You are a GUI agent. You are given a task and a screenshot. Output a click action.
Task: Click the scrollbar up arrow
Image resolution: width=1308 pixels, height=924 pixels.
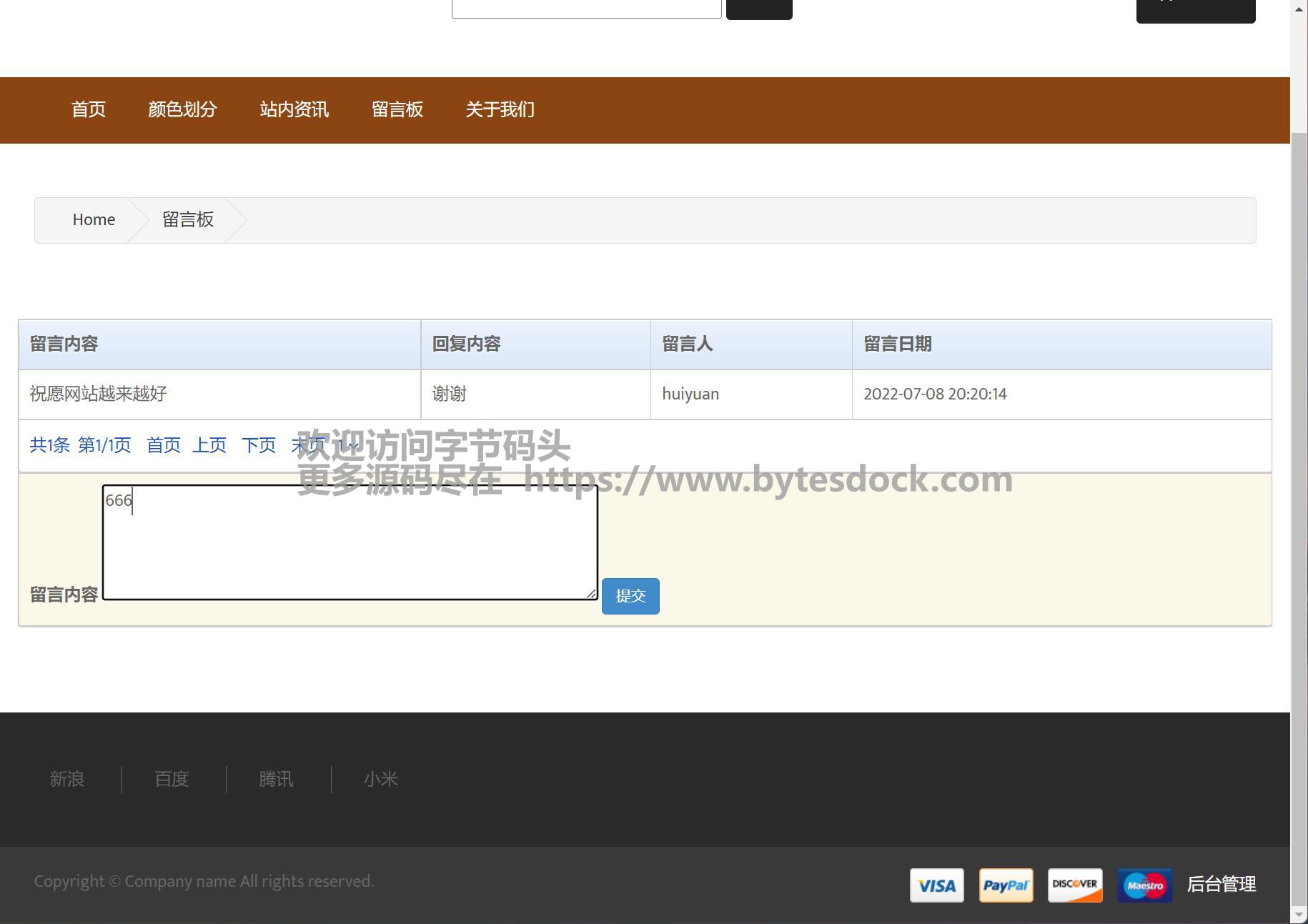(1299, 8)
